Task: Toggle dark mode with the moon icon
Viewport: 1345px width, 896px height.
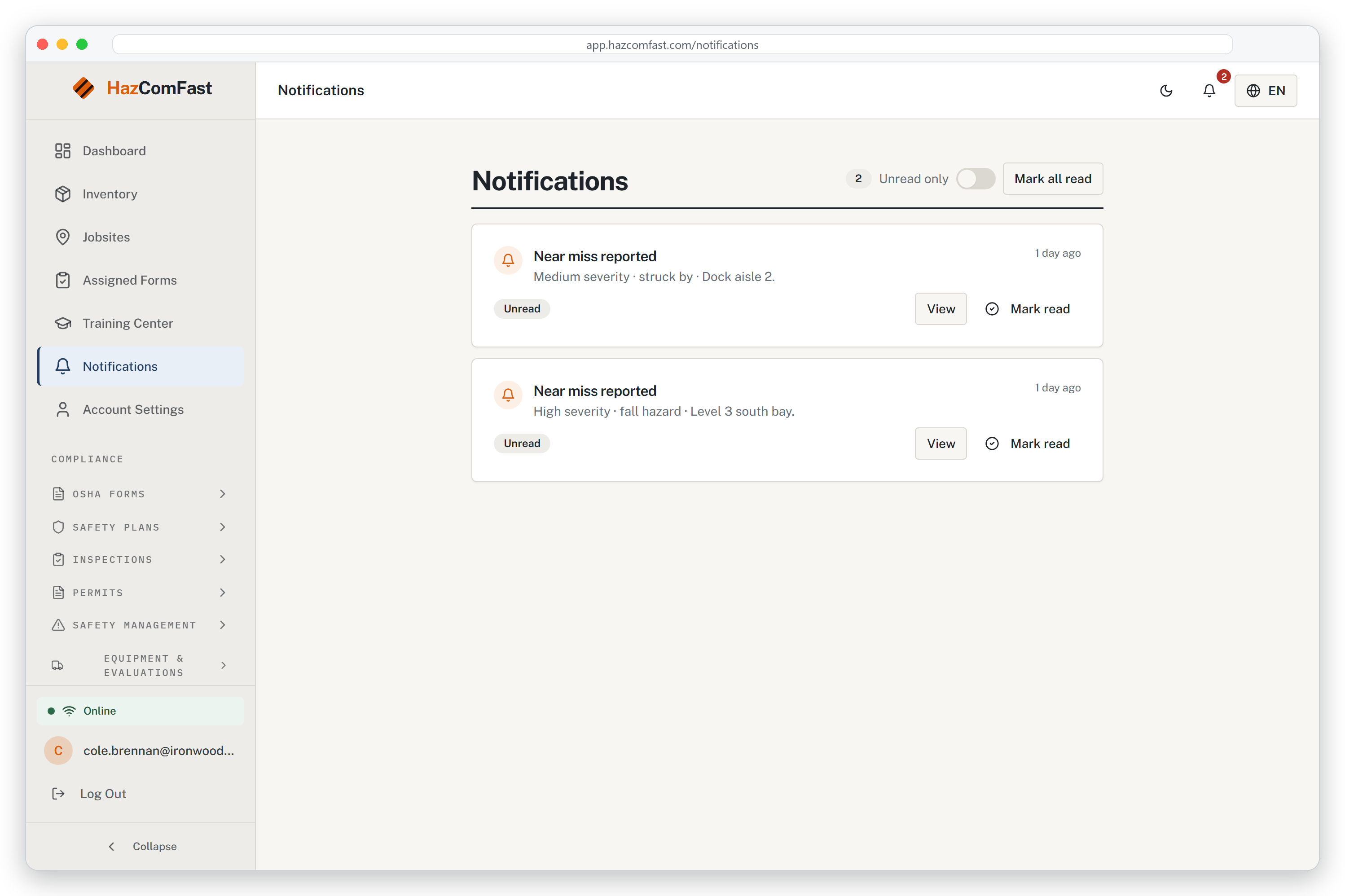Action: click(x=1166, y=90)
